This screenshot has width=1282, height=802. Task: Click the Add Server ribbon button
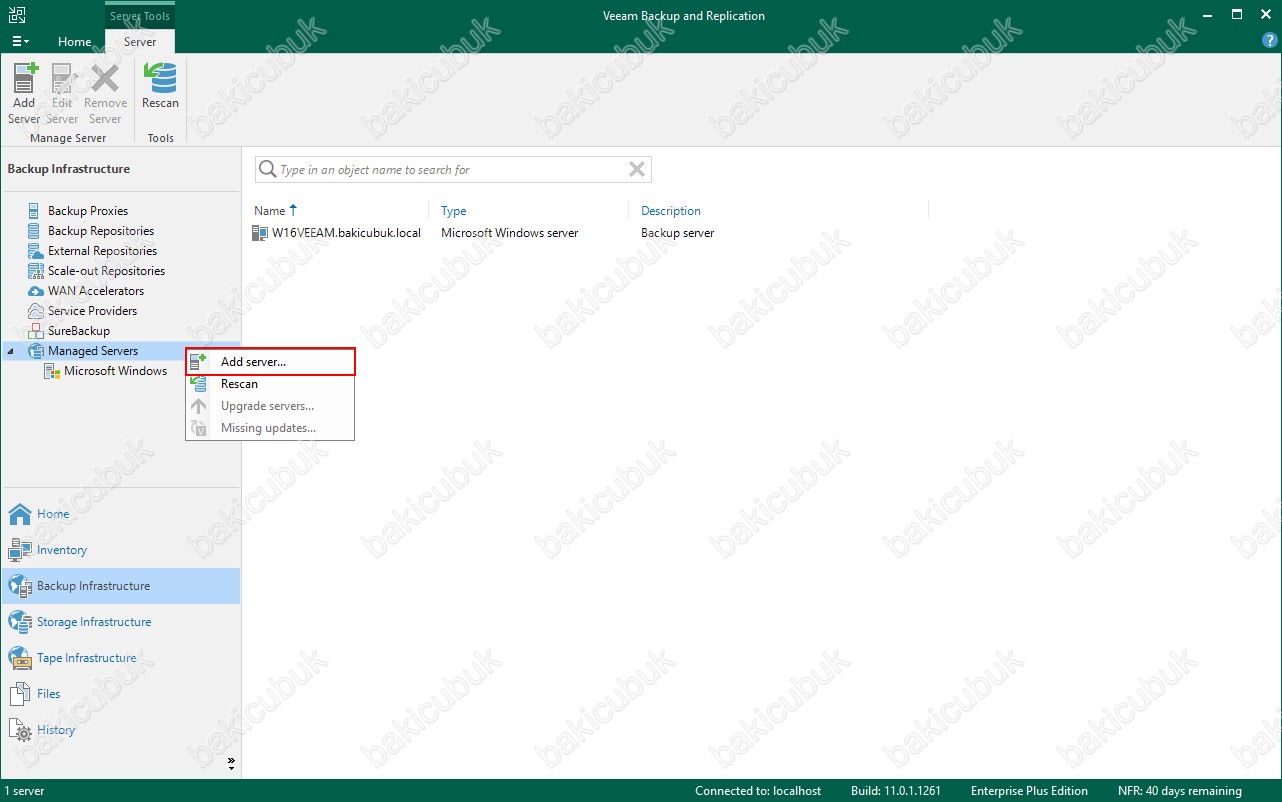point(24,93)
